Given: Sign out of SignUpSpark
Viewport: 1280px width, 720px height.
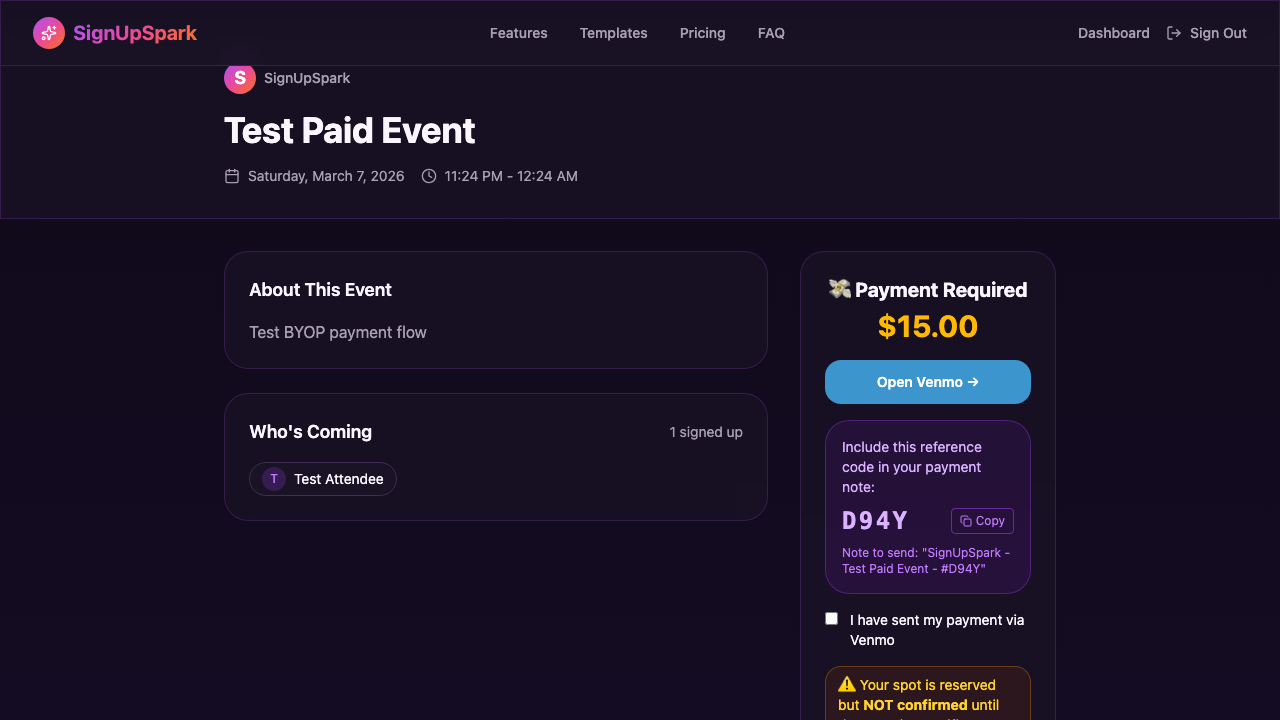Looking at the screenshot, I should click(1216, 32).
